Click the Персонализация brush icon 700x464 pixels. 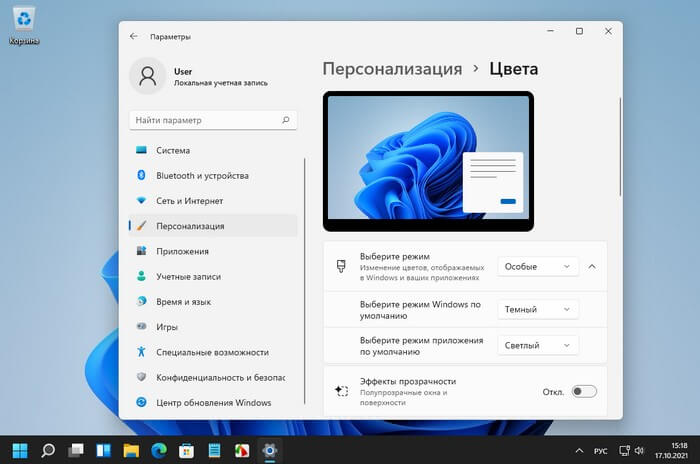(x=141, y=226)
